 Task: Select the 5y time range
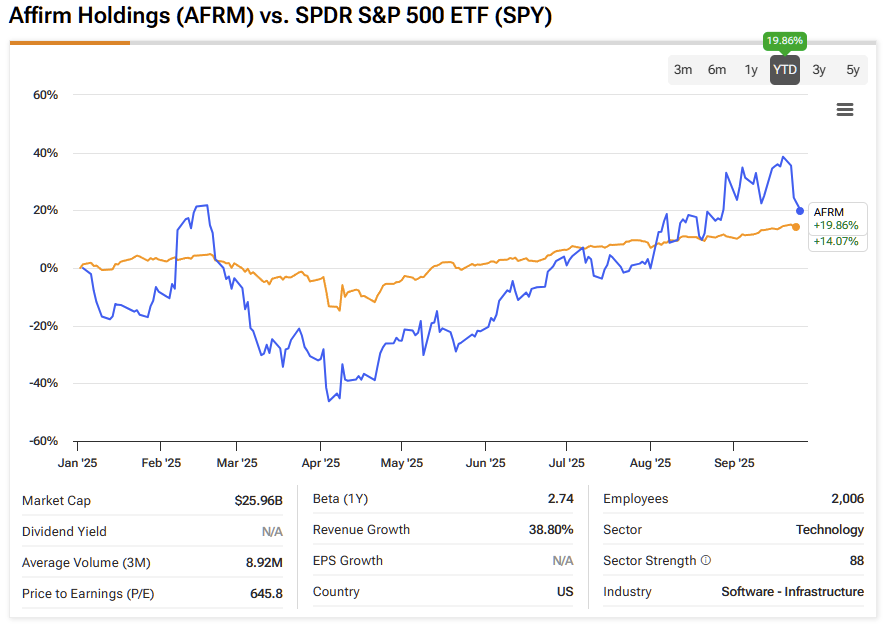(x=852, y=70)
